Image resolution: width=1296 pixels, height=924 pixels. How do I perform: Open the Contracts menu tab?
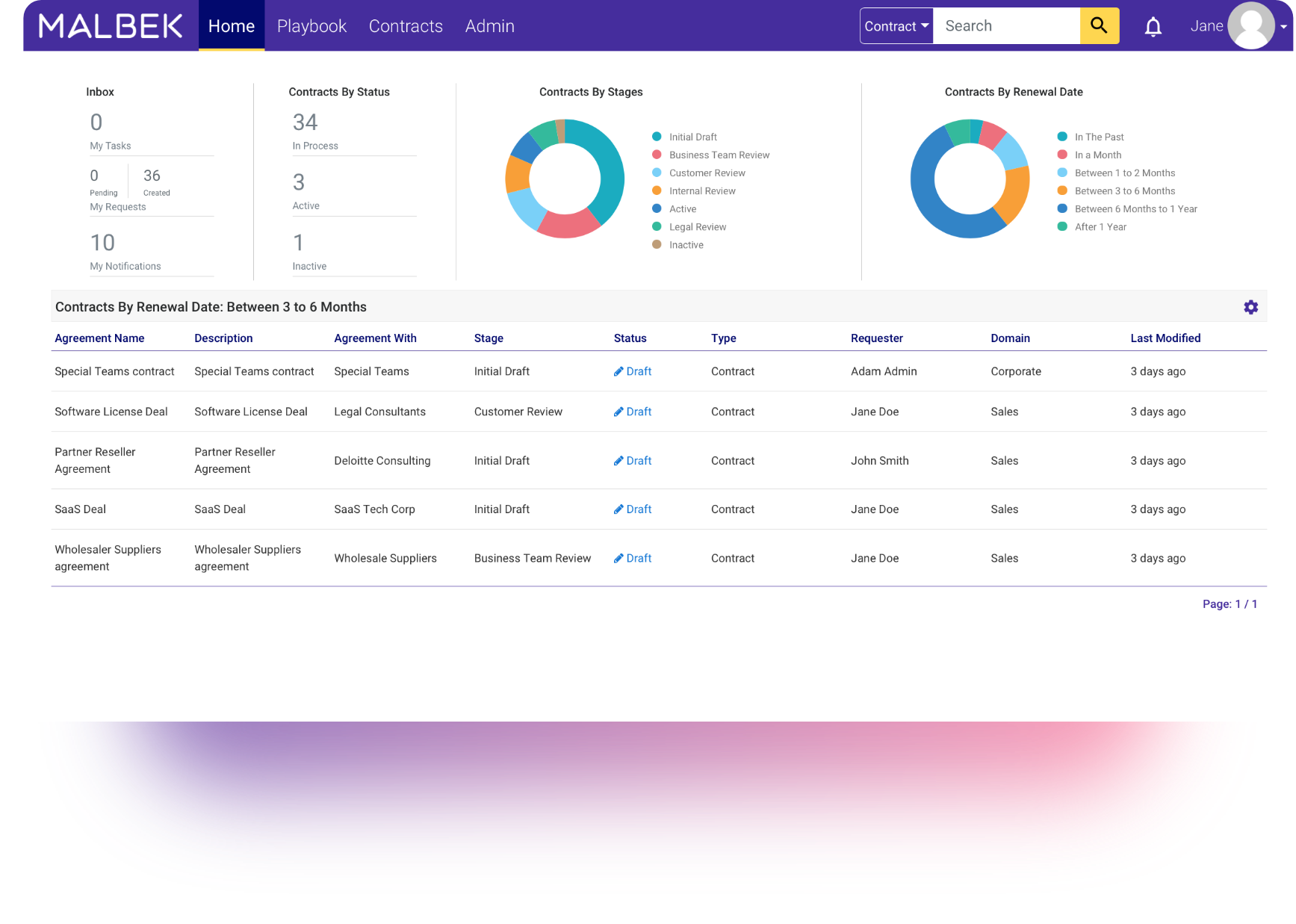coord(406,26)
